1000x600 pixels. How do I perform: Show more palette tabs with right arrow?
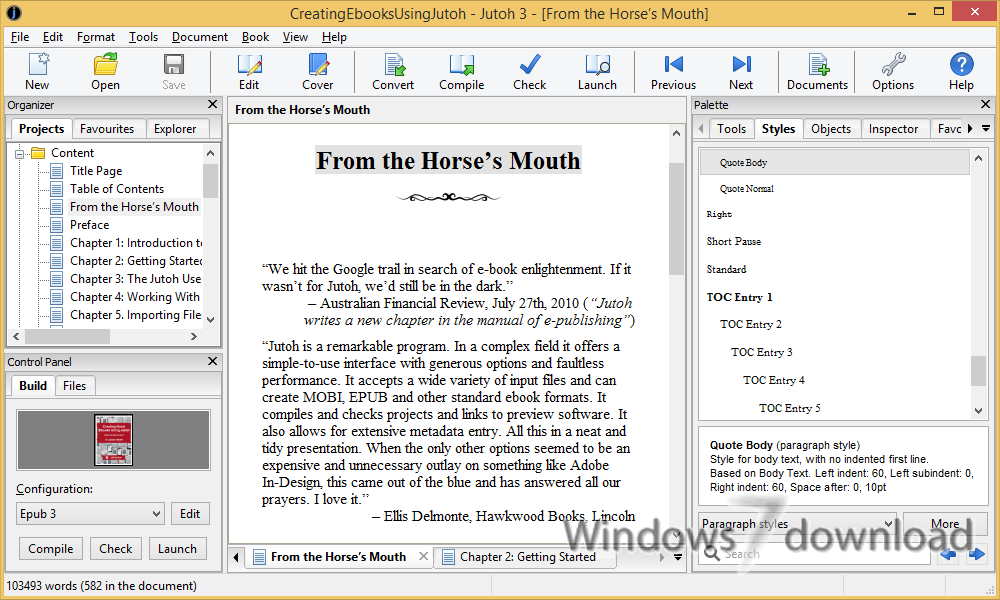(x=970, y=128)
